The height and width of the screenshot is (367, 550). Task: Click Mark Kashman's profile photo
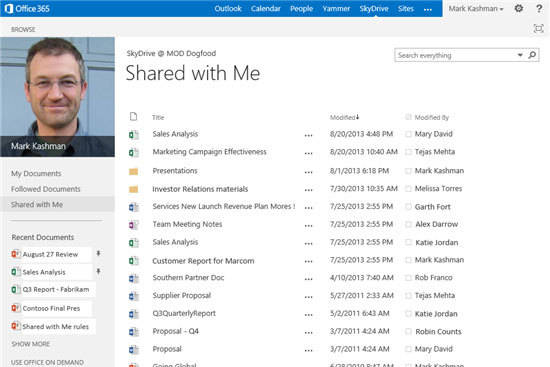(57, 97)
